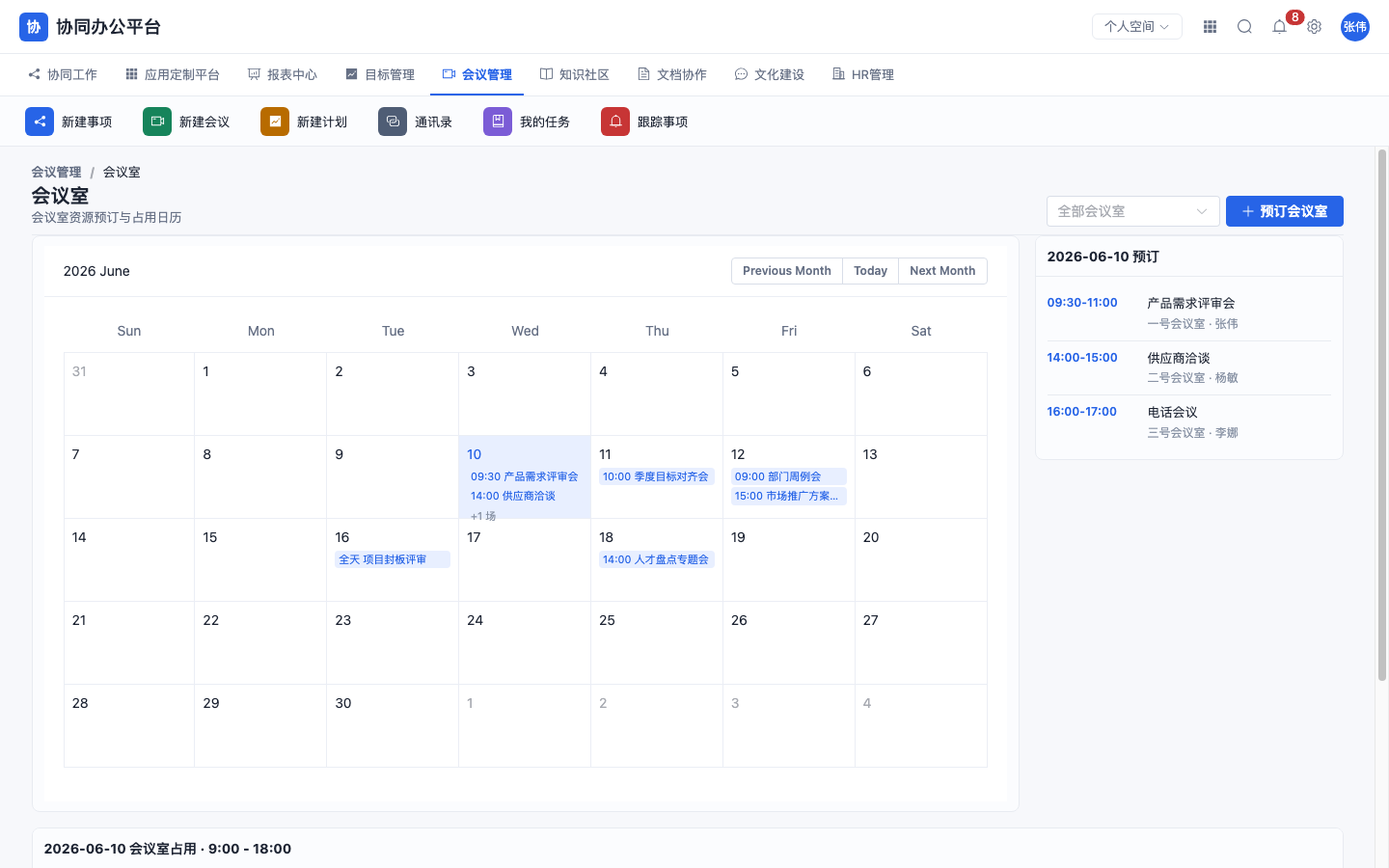Click the page vertical scrollbar
Screen dimensions: 1389x868
coord(1381,416)
